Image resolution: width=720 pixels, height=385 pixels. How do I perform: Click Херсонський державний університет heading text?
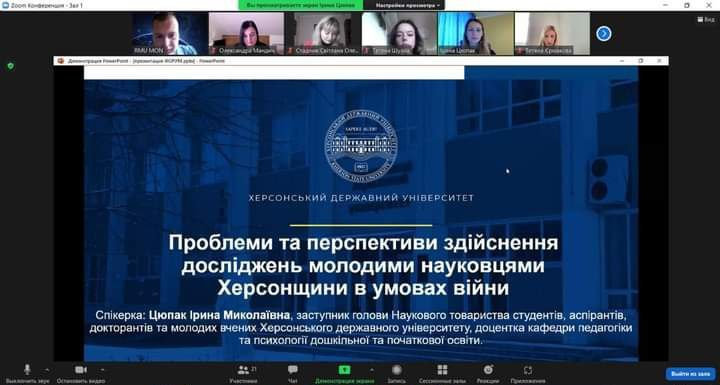pos(361,198)
